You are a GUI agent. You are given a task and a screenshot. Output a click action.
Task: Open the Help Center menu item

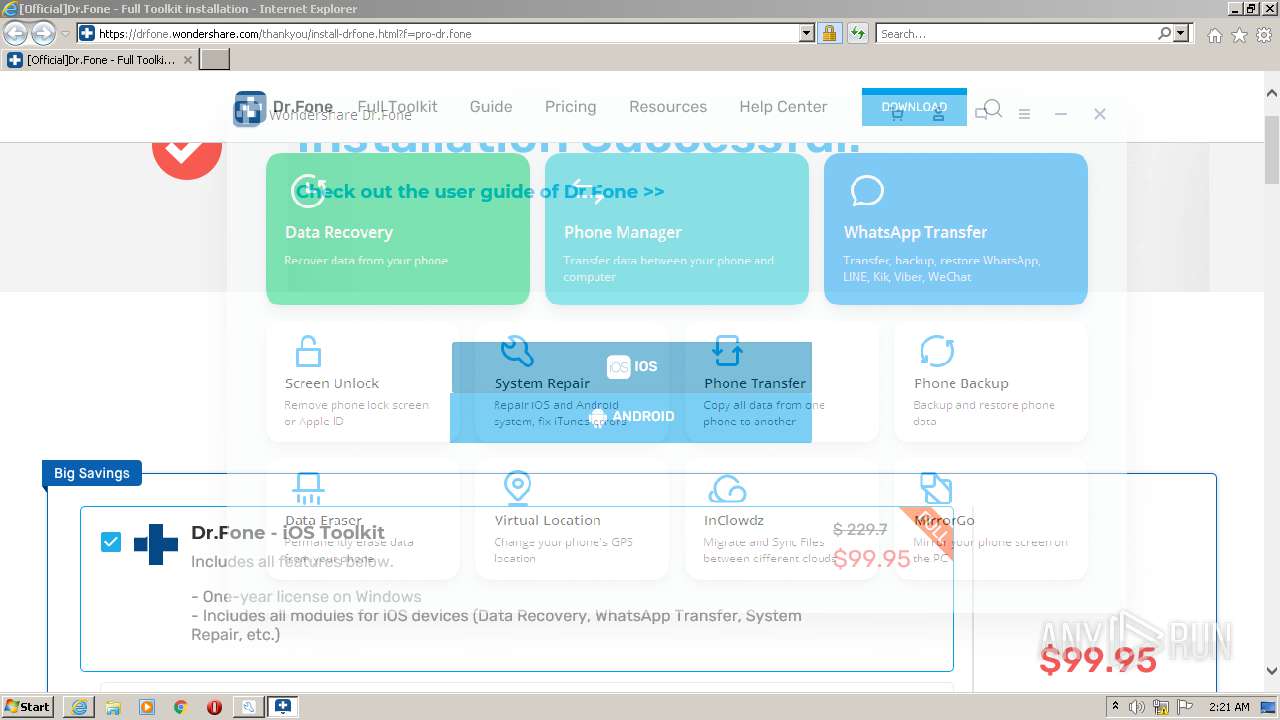point(783,107)
